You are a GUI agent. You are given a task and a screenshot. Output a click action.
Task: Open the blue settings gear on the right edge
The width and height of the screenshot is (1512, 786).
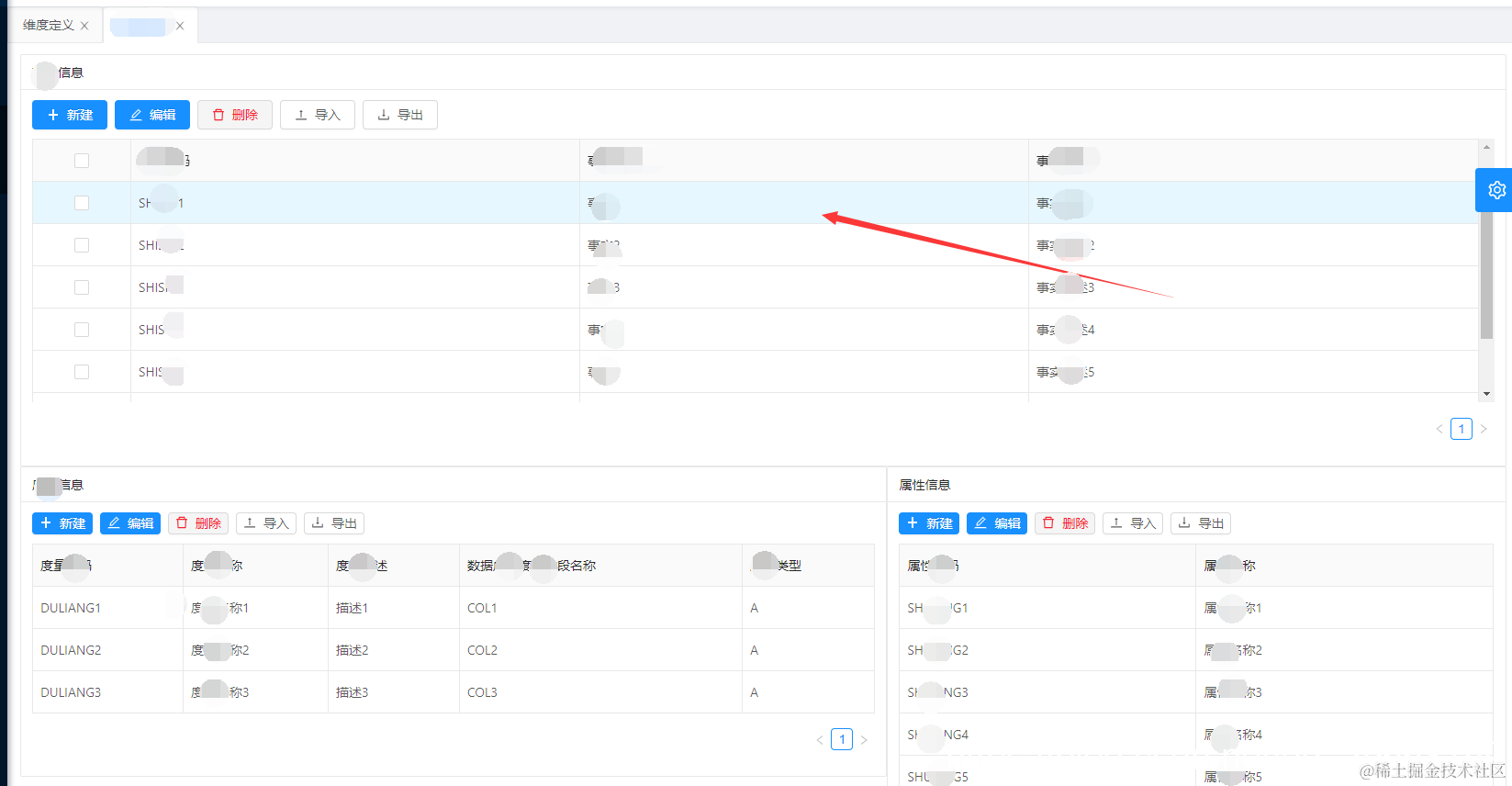(x=1495, y=190)
